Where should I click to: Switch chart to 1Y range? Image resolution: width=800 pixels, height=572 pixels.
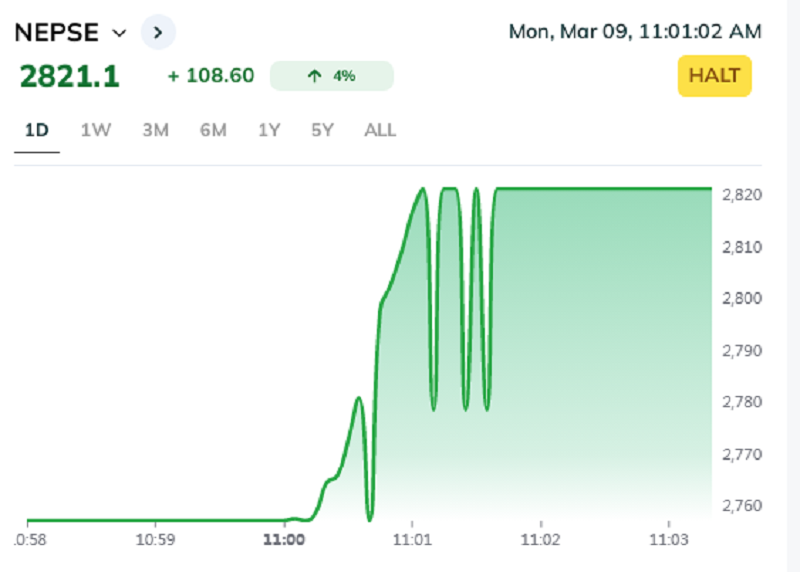click(x=269, y=130)
